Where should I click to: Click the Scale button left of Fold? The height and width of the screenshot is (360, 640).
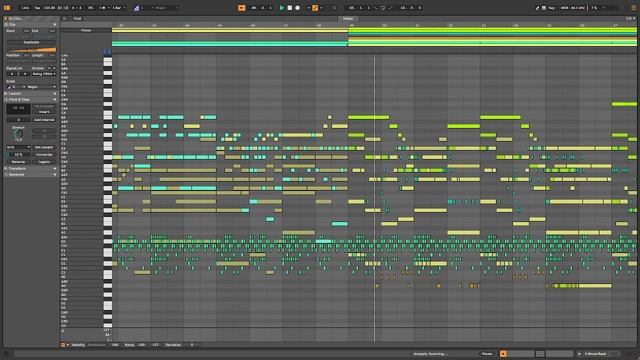click(64, 18)
